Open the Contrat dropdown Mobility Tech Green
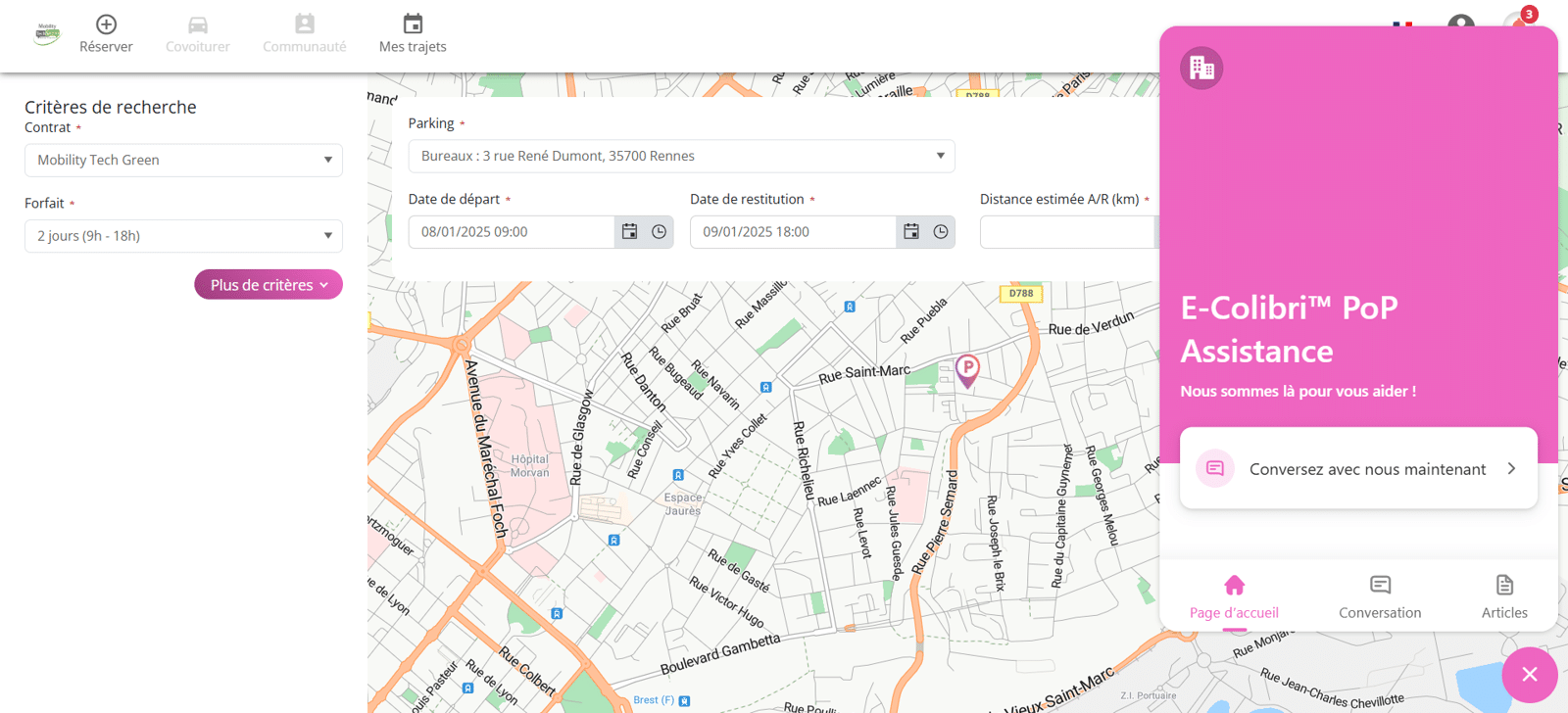 coord(183,161)
